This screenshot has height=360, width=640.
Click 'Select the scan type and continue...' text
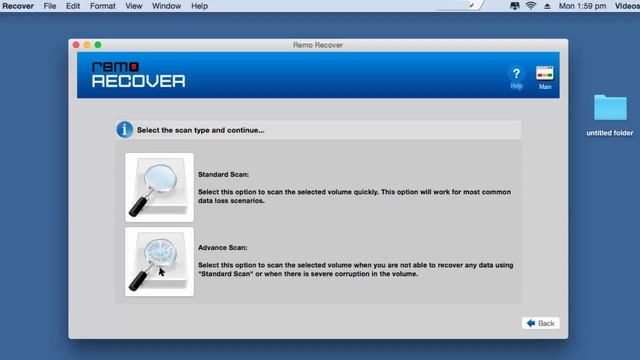click(x=200, y=130)
